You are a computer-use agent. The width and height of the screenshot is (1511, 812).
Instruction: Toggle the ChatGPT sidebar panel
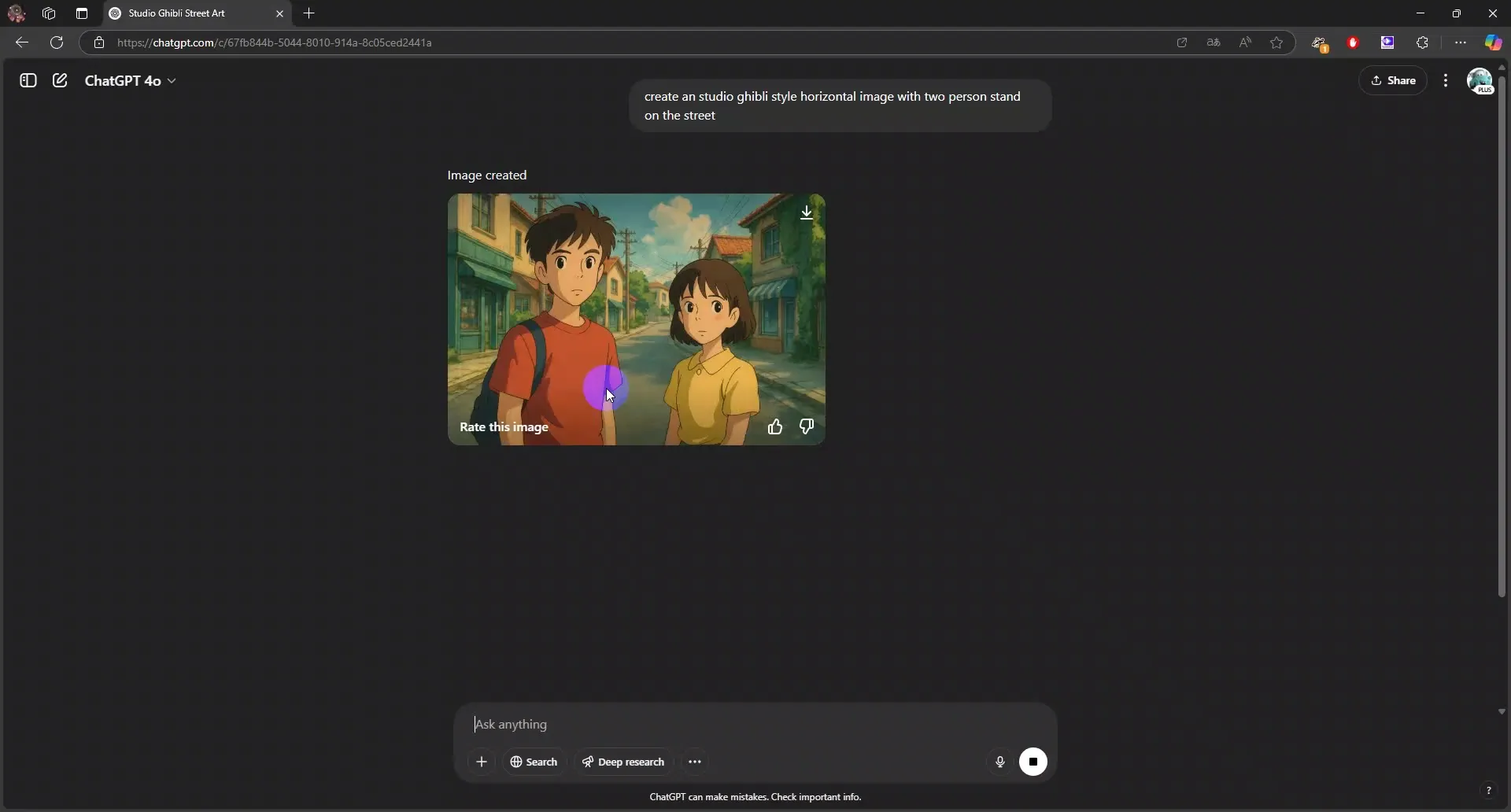[x=28, y=80]
